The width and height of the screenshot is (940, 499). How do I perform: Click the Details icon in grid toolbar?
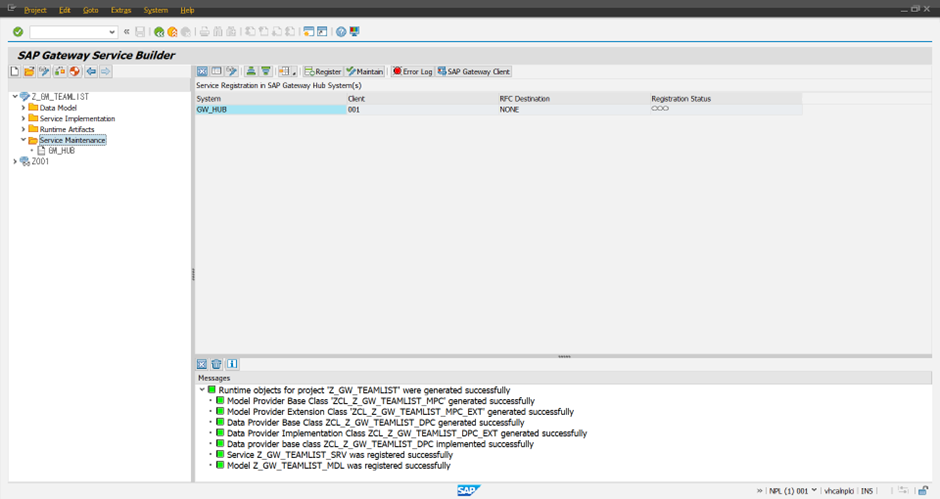(x=216, y=71)
